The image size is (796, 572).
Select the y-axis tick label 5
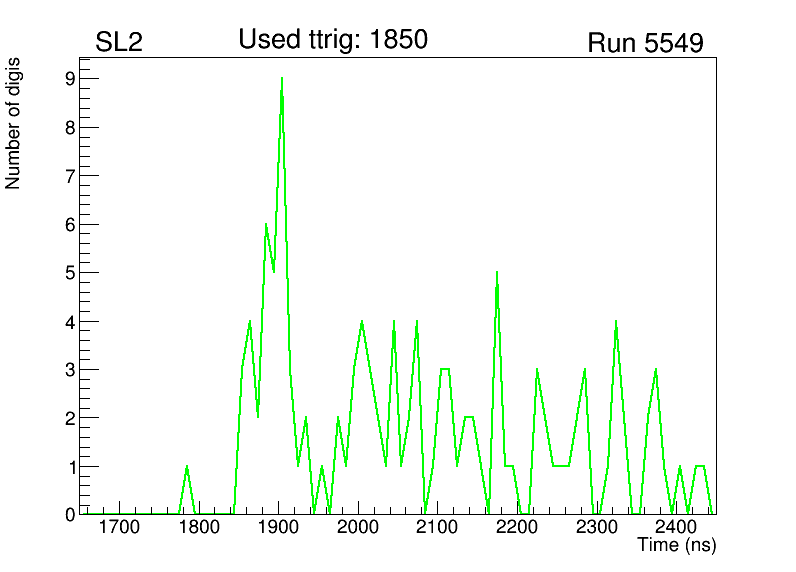click(x=70, y=273)
